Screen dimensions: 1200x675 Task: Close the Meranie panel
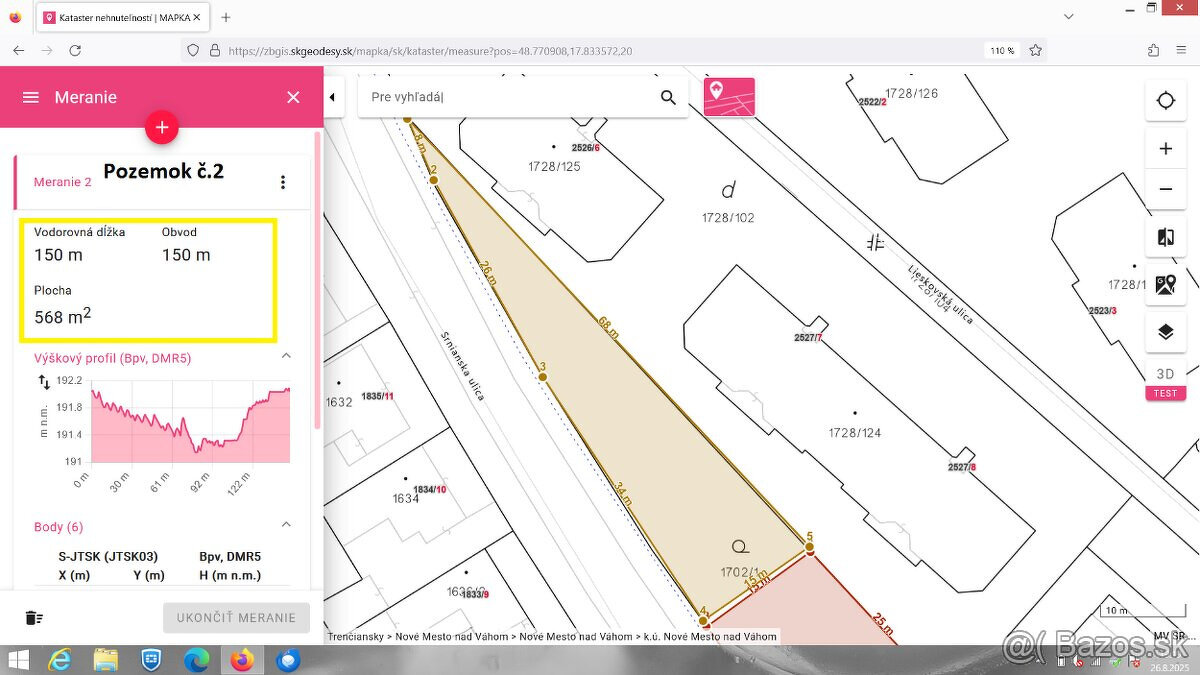(x=293, y=97)
